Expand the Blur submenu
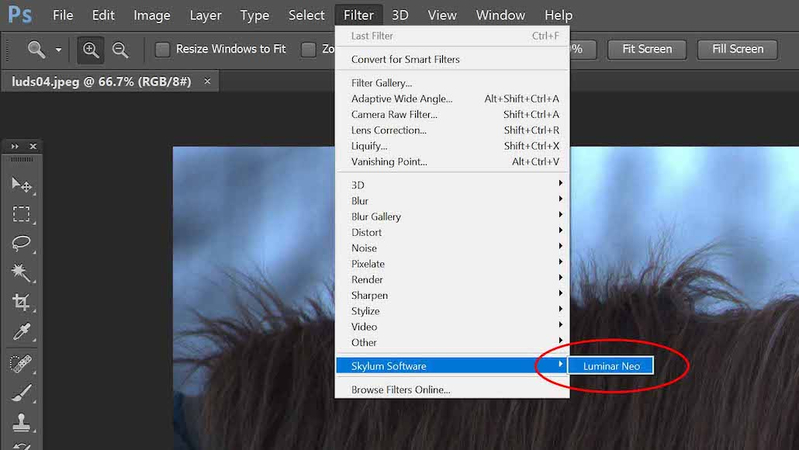 [x=452, y=201]
